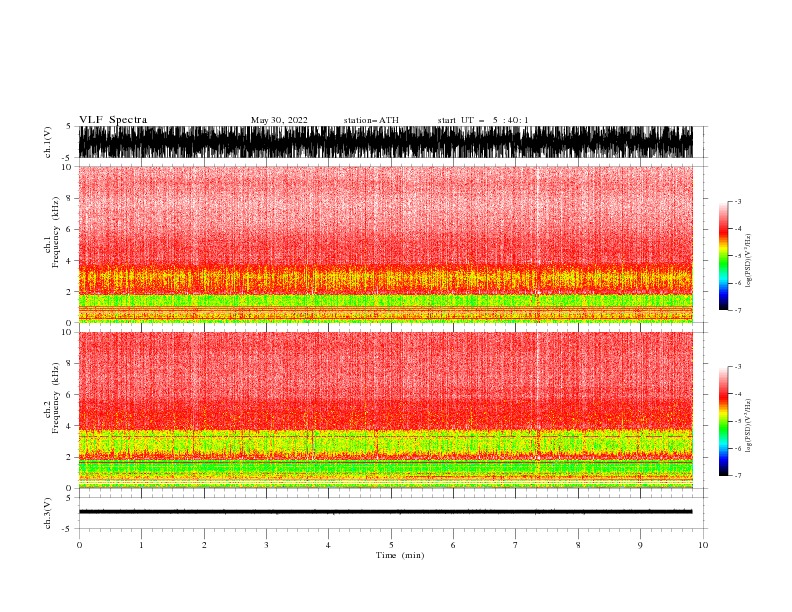The image size is (792, 612).
Task: Click the ch.1 black waveform panel
Action: (x=385, y=142)
